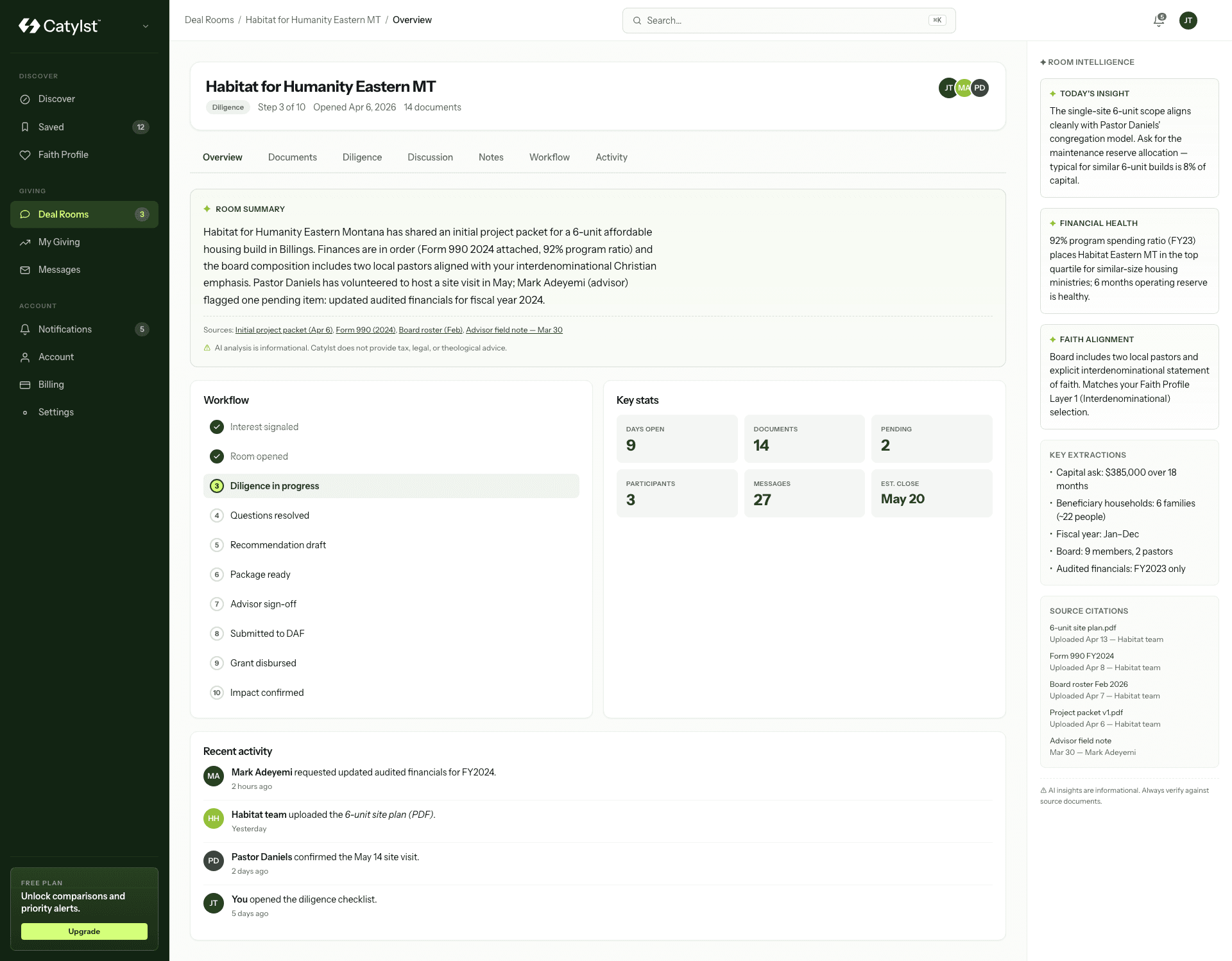1232x961 pixels.
Task: Open Discover from the sidebar
Action: [x=84, y=99]
